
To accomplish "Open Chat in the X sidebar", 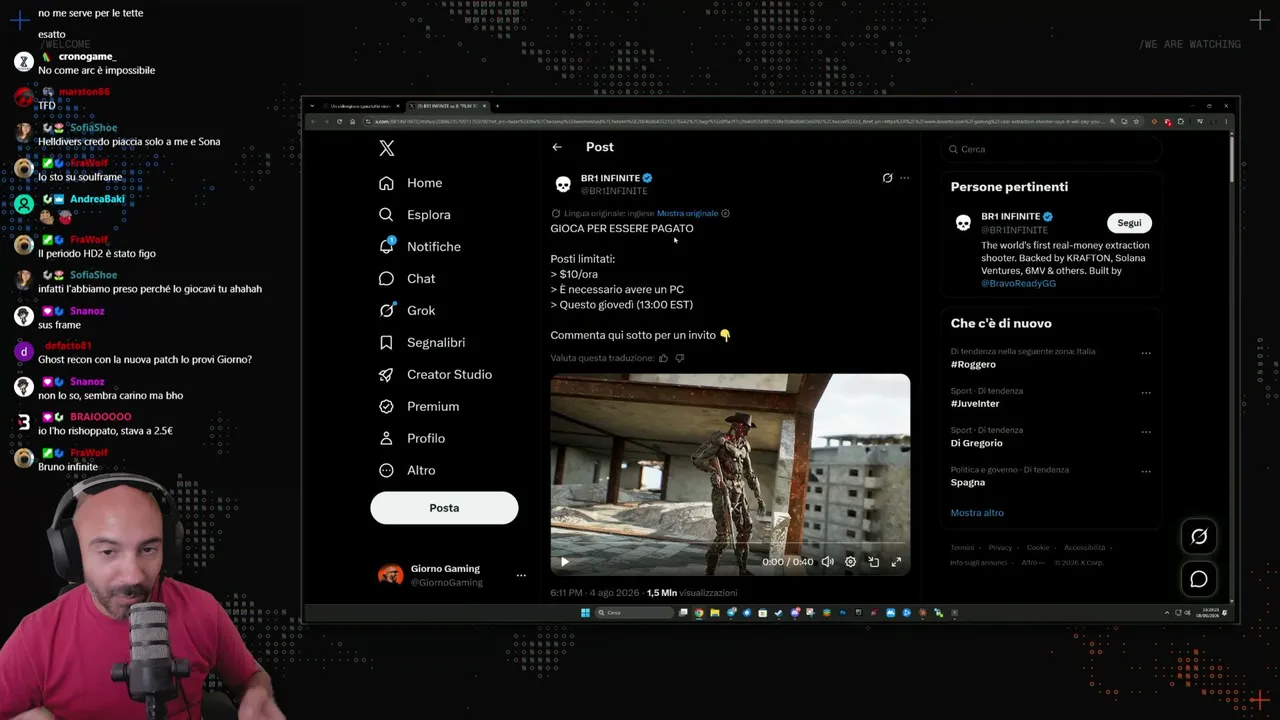I will pos(407,279).
